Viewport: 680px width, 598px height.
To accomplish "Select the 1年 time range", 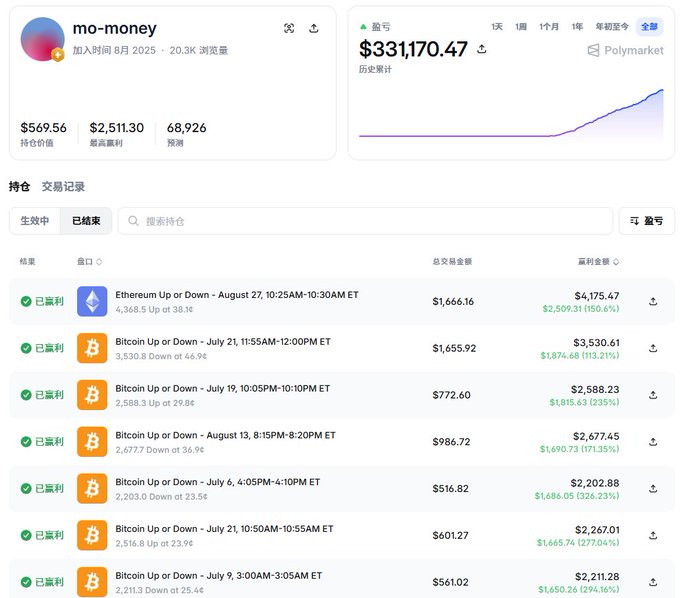I will pyautogui.click(x=577, y=27).
